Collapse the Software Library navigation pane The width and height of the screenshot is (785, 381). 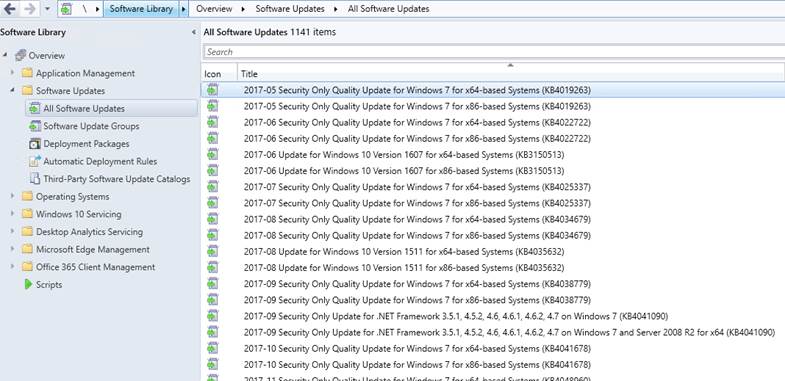pos(194,33)
